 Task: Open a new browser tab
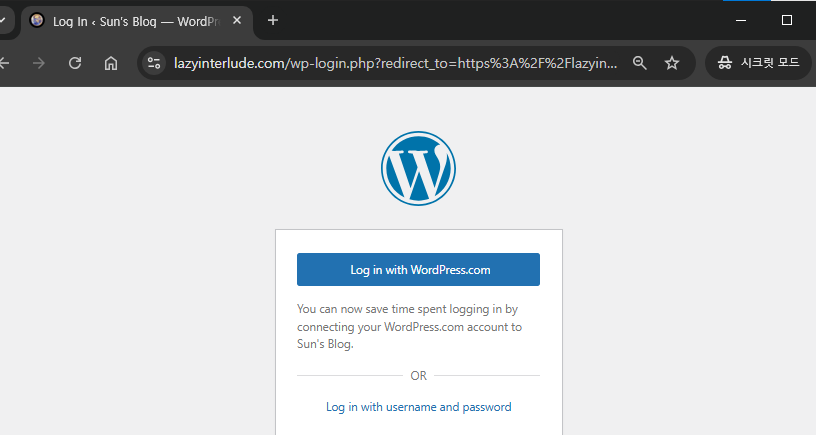273,20
